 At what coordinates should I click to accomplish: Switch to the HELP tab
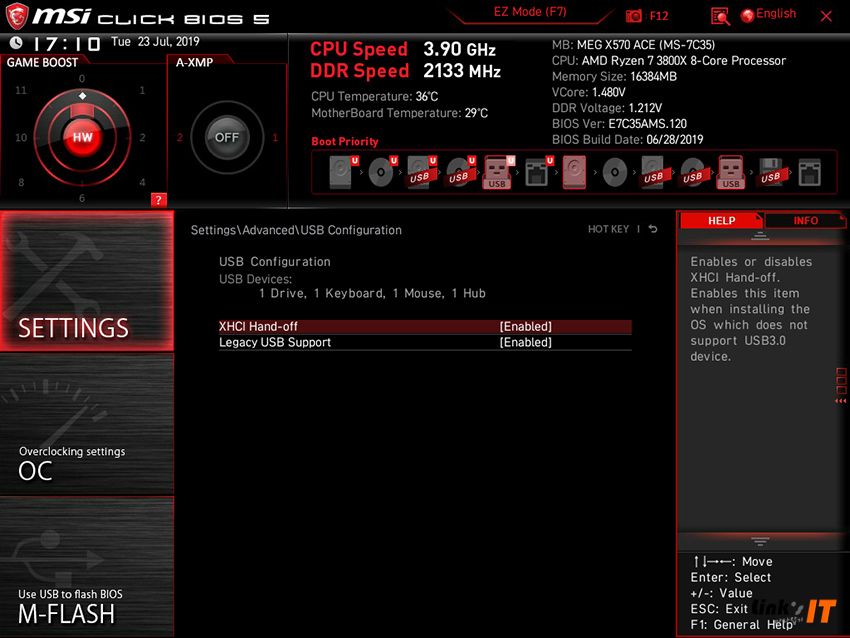point(721,221)
